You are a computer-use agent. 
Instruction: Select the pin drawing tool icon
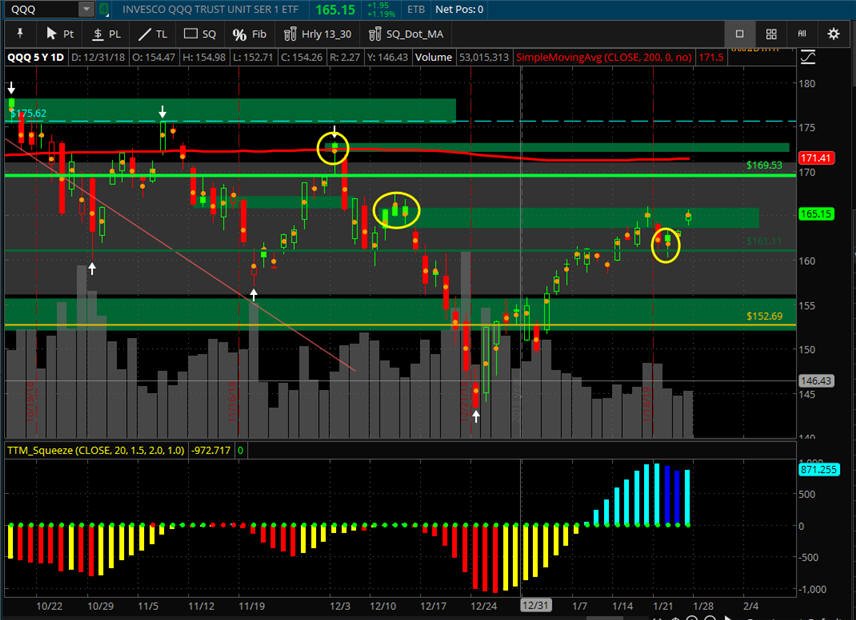(x=20, y=34)
